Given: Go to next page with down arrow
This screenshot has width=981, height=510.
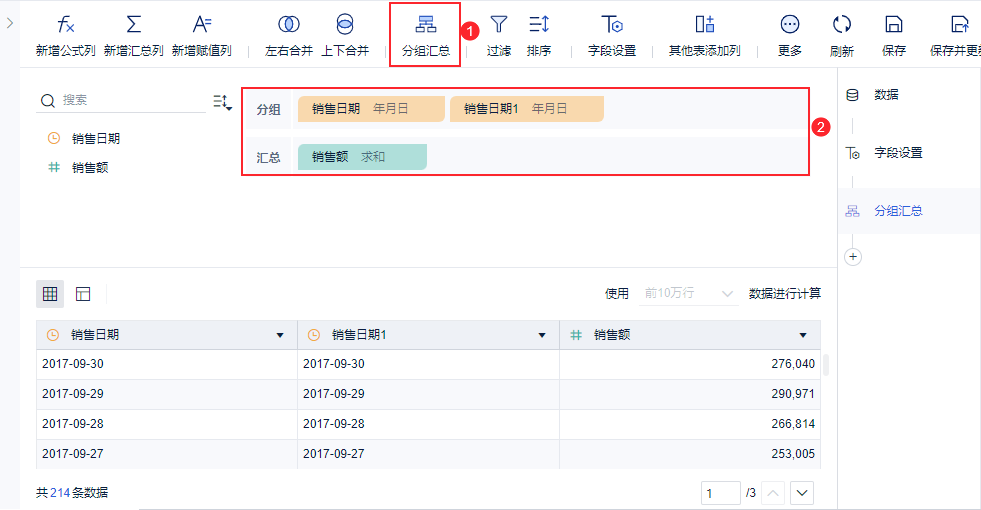Looking at the screenshot, I should tap(802, 493).
